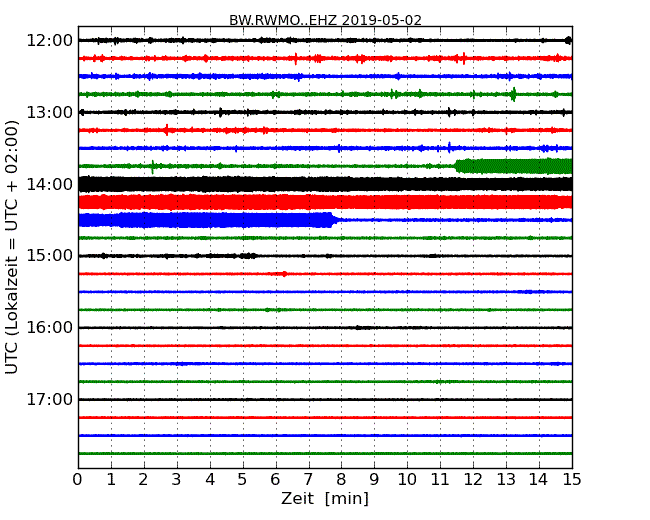Click the x-axis tick label 5
This screenshot has height=520, width=650.
coord(243,480)
